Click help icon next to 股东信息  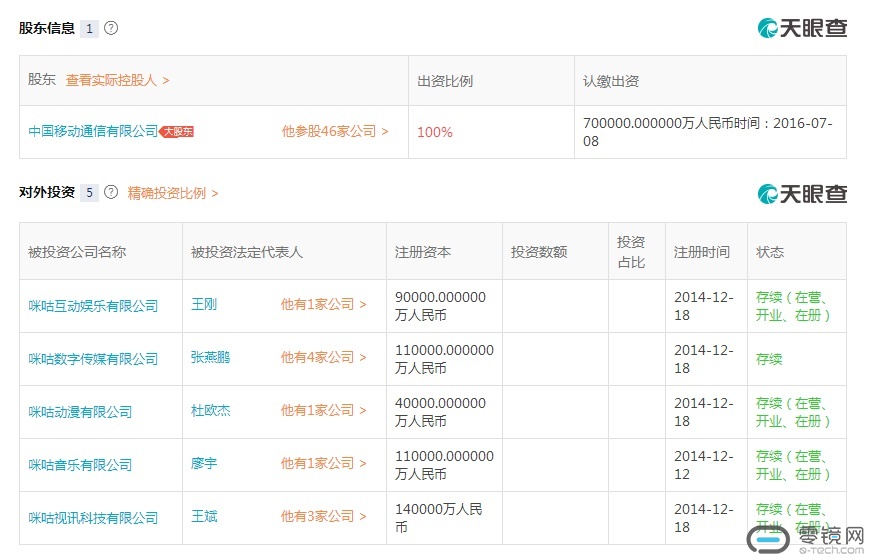(111, 28)
